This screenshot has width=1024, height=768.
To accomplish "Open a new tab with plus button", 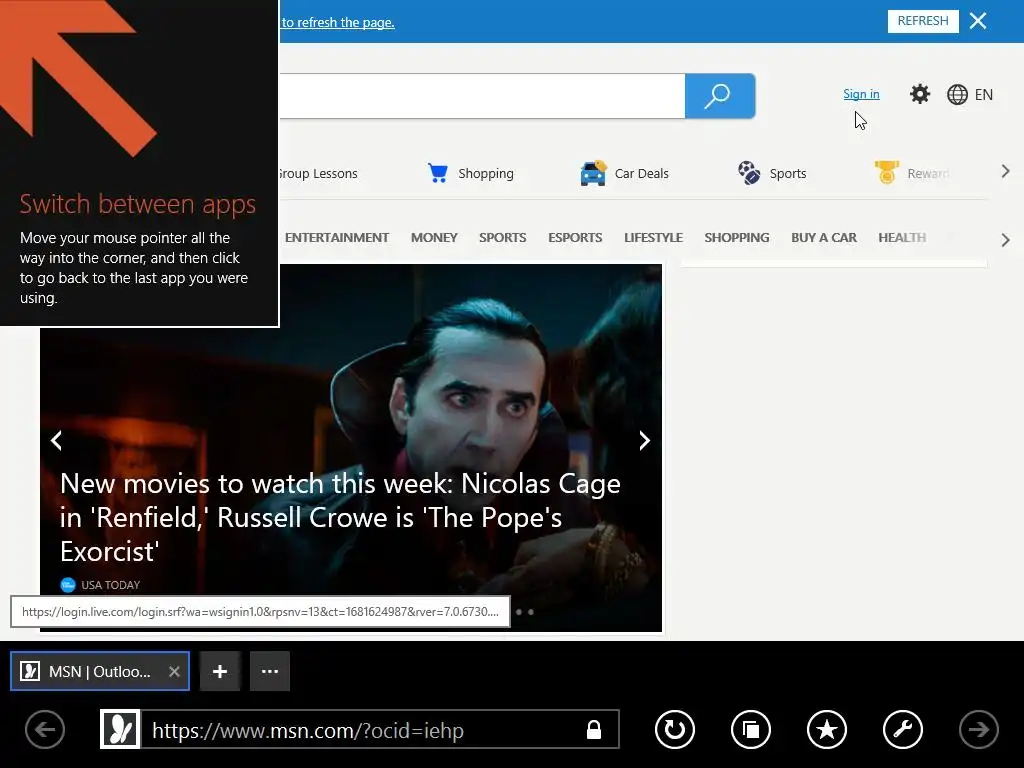I will (220, 671).
